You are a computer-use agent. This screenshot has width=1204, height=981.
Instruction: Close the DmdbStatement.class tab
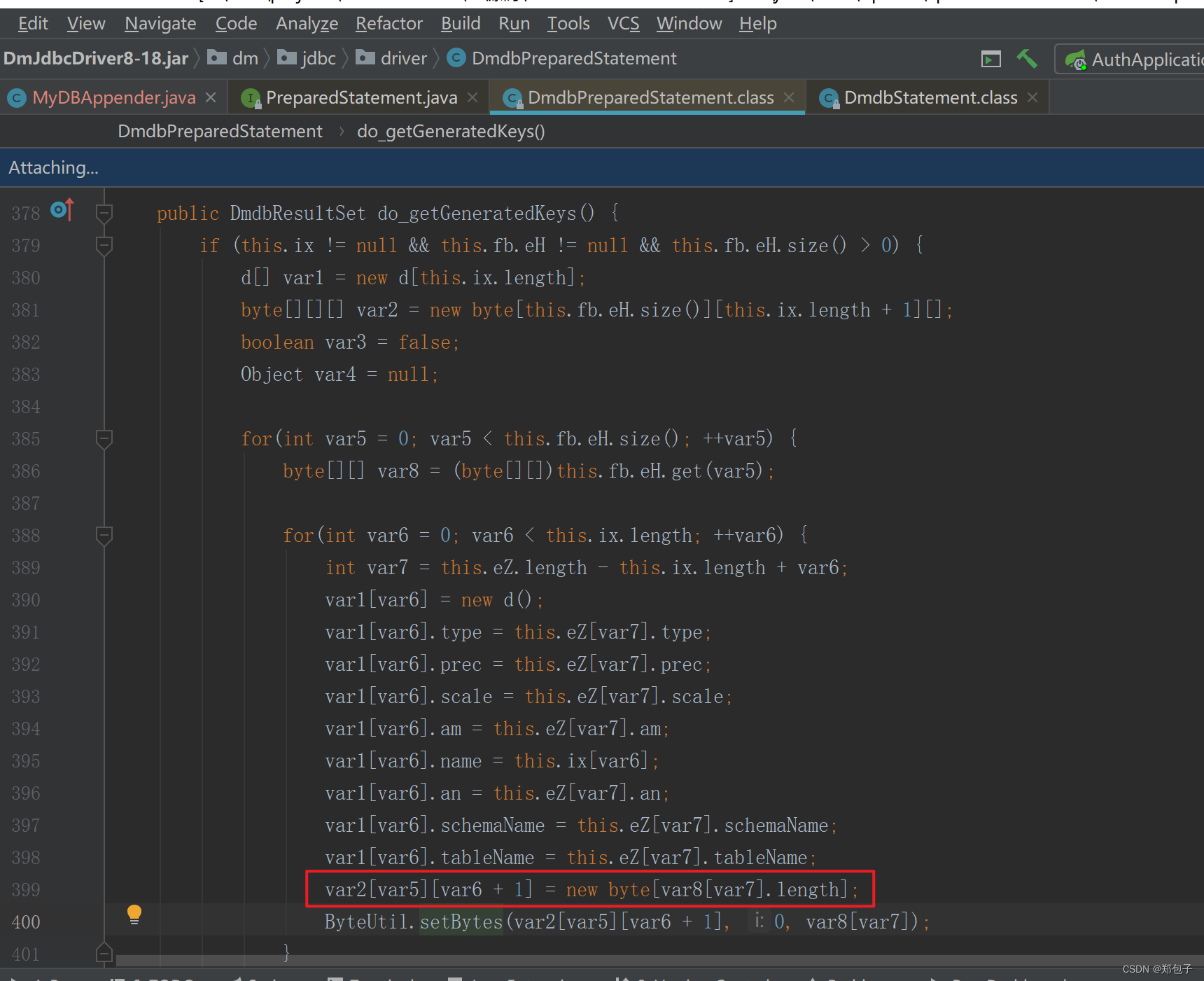click(1032, 97)
